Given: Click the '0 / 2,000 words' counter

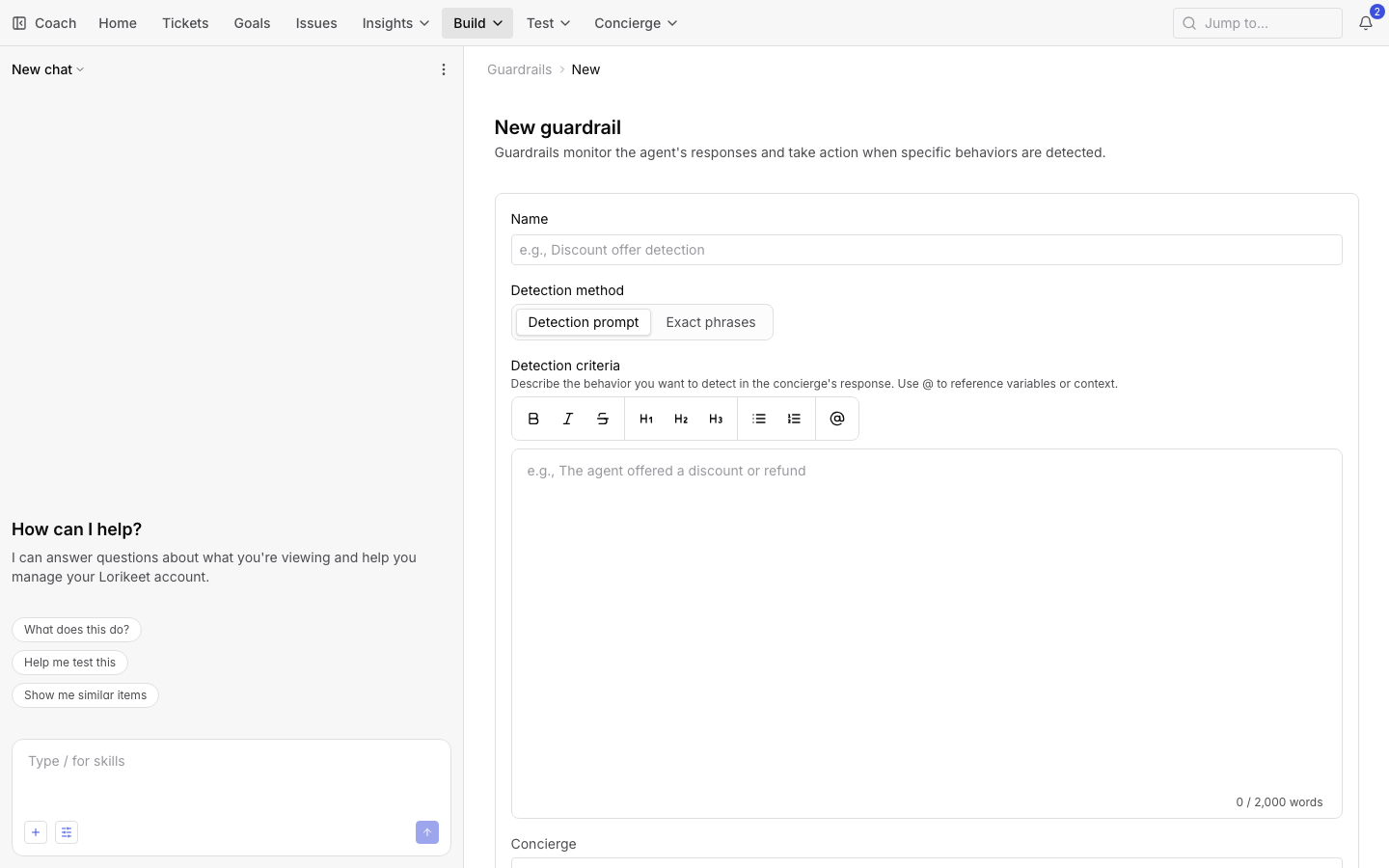Looking at the screenshot, I should [x=1279, y=802].
